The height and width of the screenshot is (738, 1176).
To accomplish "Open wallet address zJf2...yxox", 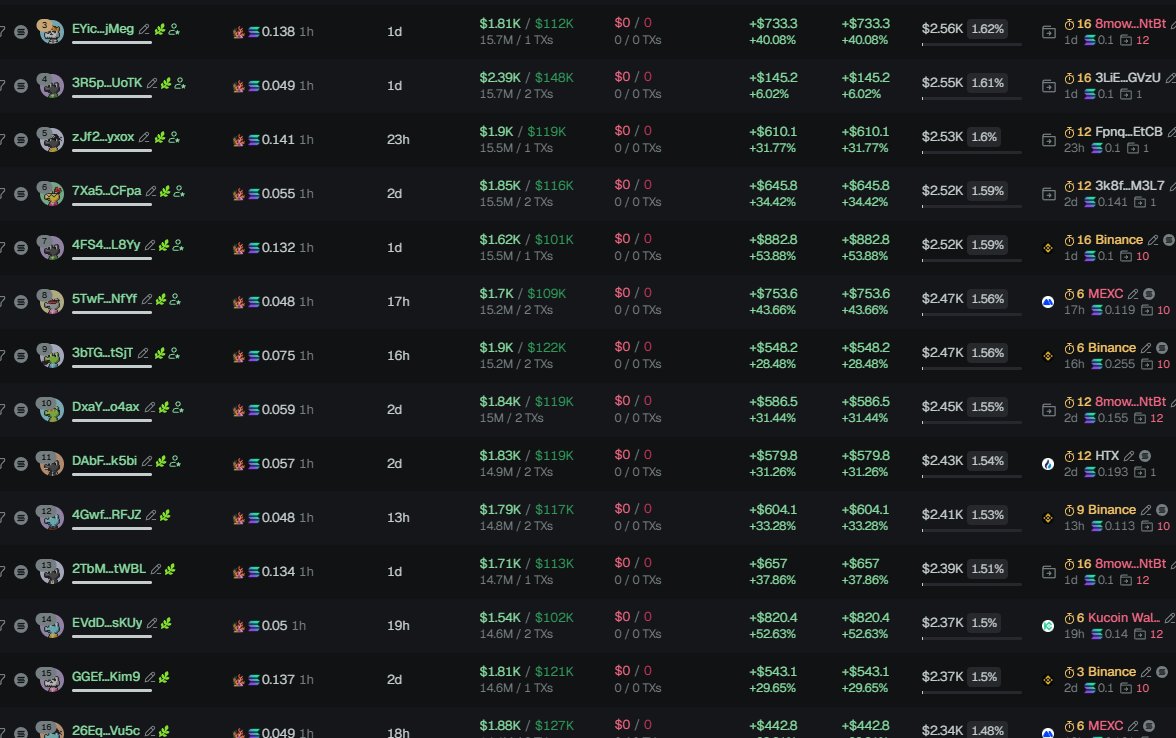I will click(103, 137).
